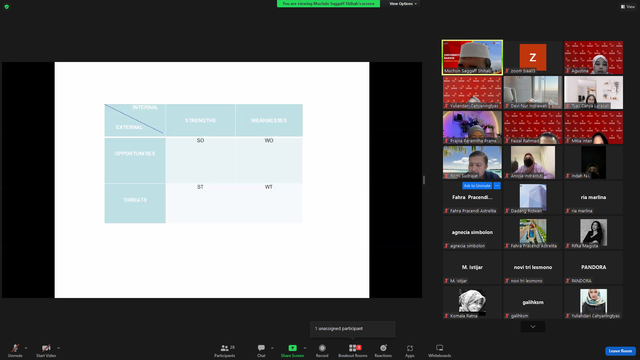Turn on camera with Start Video

[x=46, y=350]
